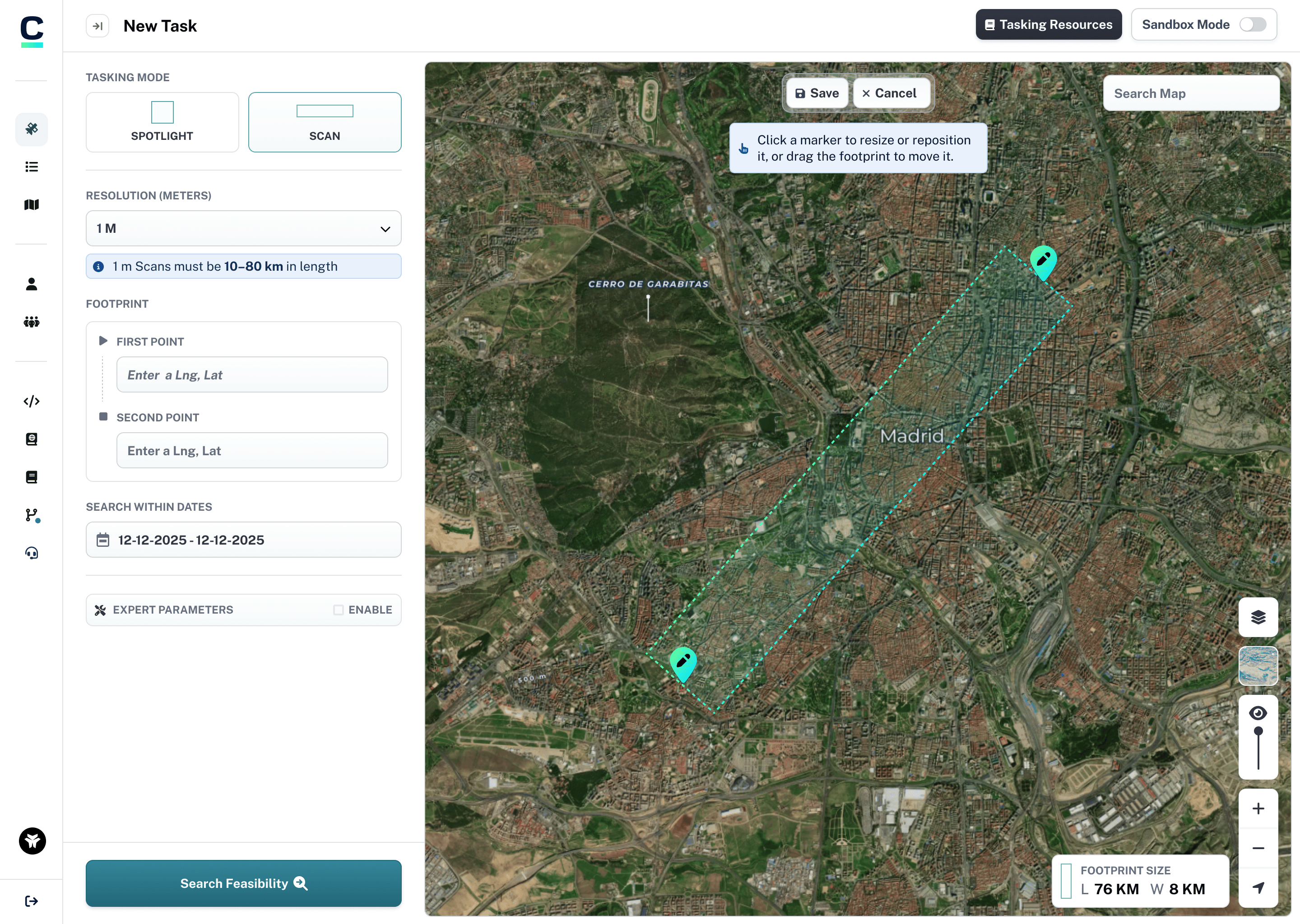1300x924 pixels.
Task: Select the Scan tasking mode
Action: (x=325, y=122)
